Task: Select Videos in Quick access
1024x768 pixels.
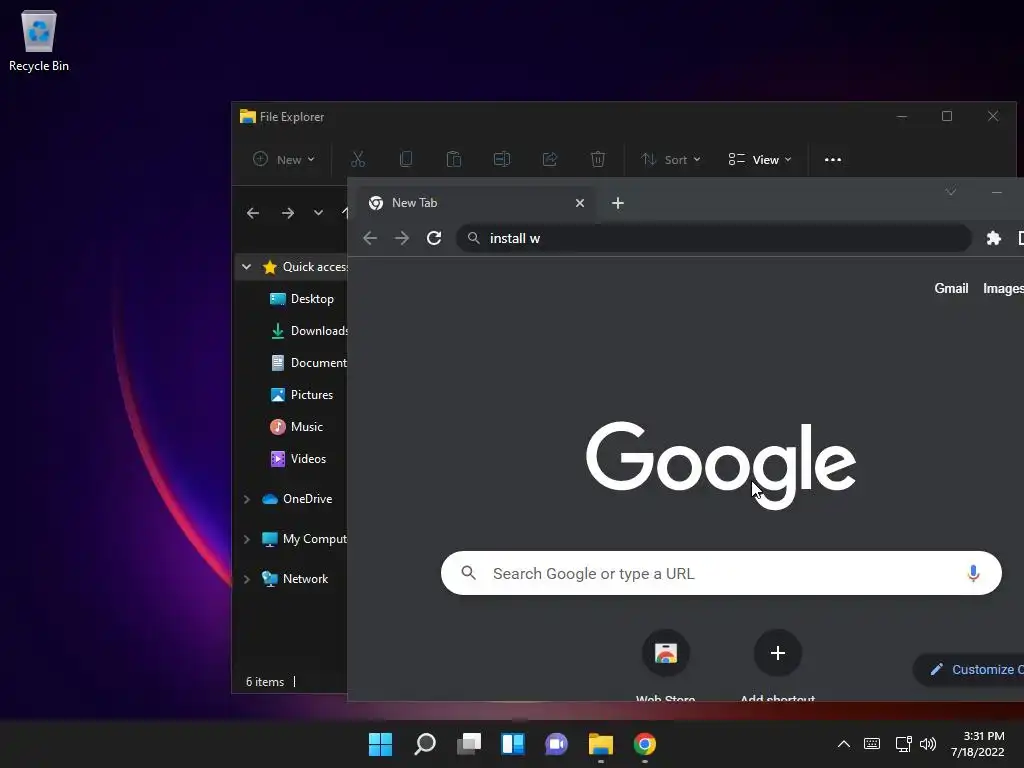Action: pyautogui.click(x=298, y=458)
